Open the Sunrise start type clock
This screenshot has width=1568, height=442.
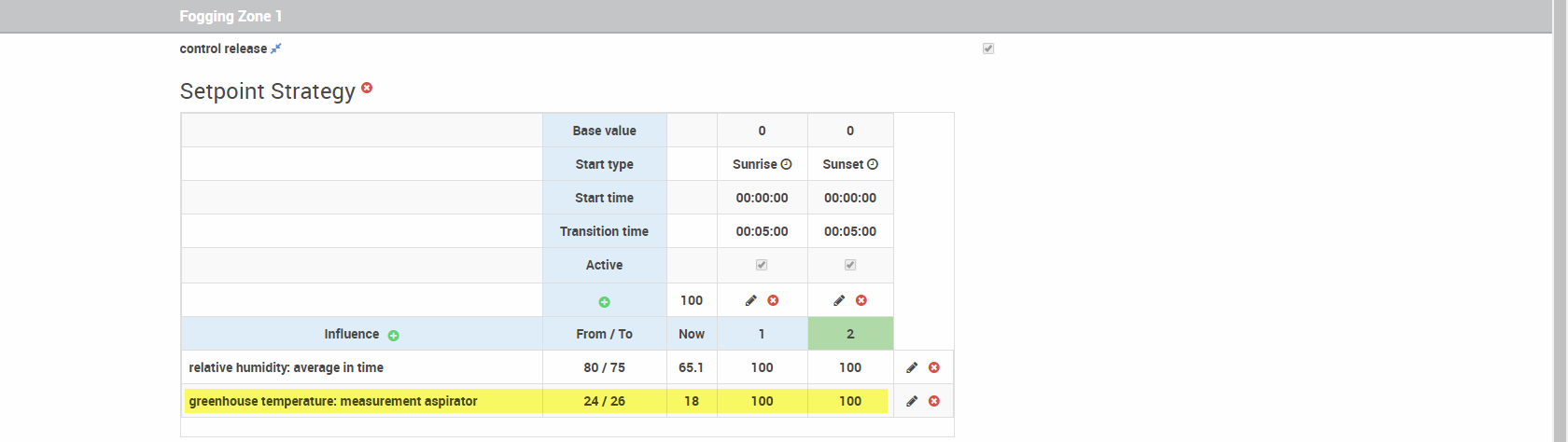click(x=786, y=164)
